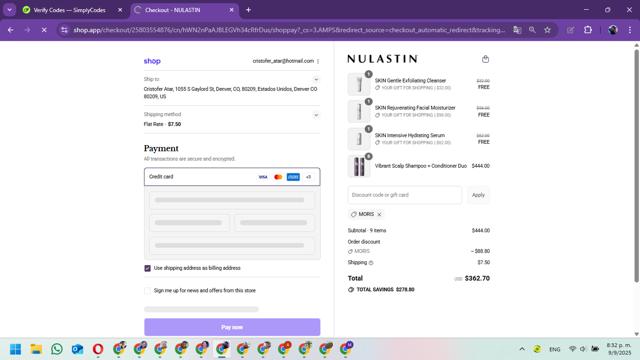Click the Visa card icon
Screen dimensions: 640x360
pyautogui.click(x=263, y=177)
